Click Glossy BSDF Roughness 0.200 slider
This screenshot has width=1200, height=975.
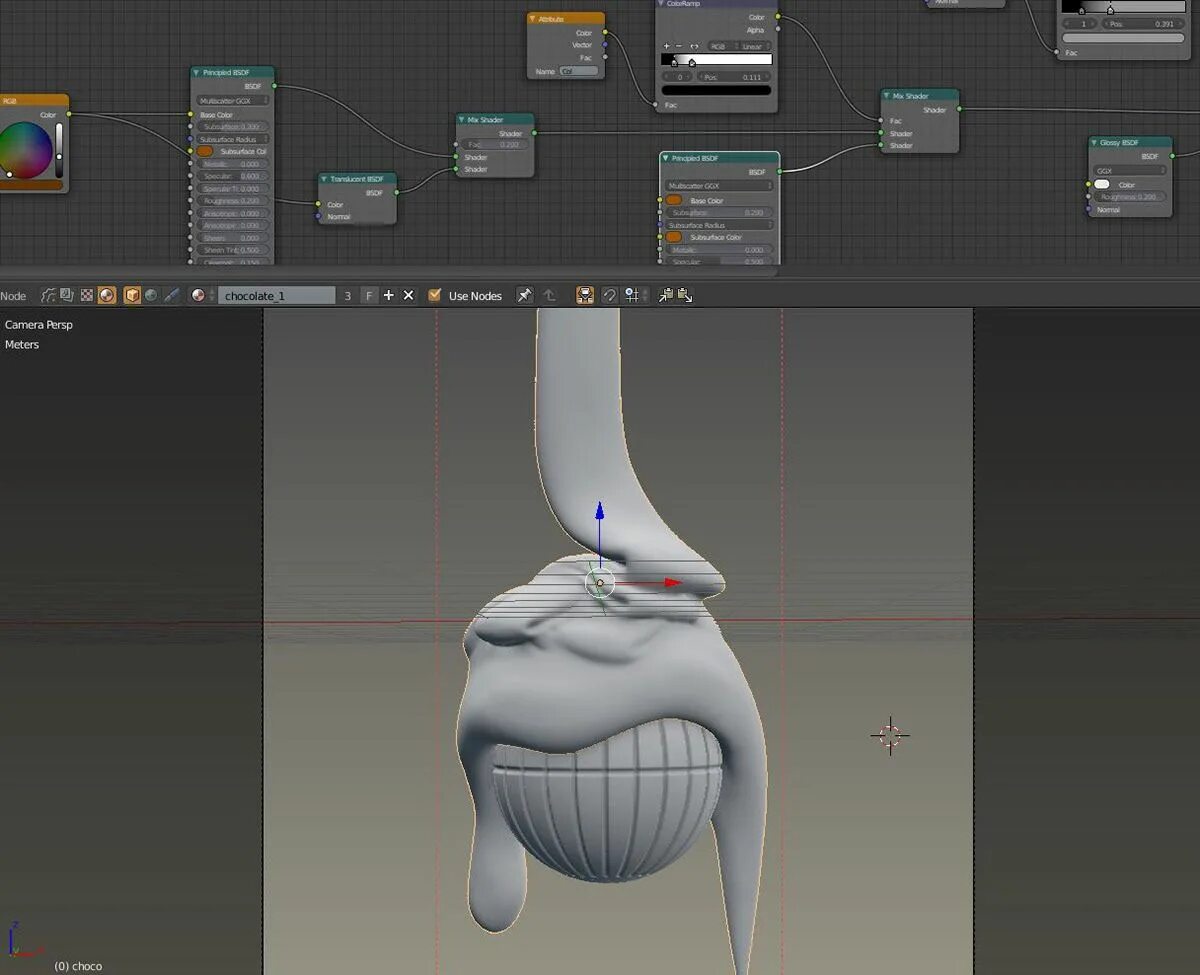click(x=1130, y=197)
